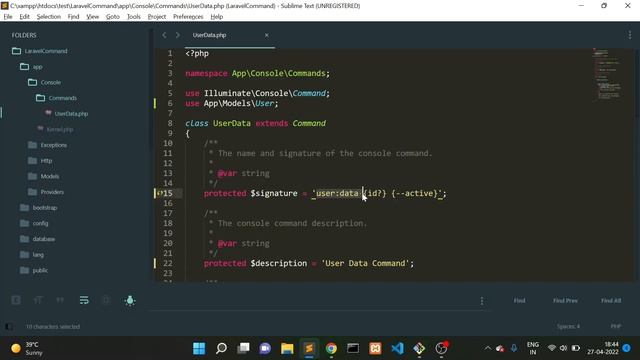Open terminal window from taskbar
This screenshot has width=640, height=360.
coord(353,348)
